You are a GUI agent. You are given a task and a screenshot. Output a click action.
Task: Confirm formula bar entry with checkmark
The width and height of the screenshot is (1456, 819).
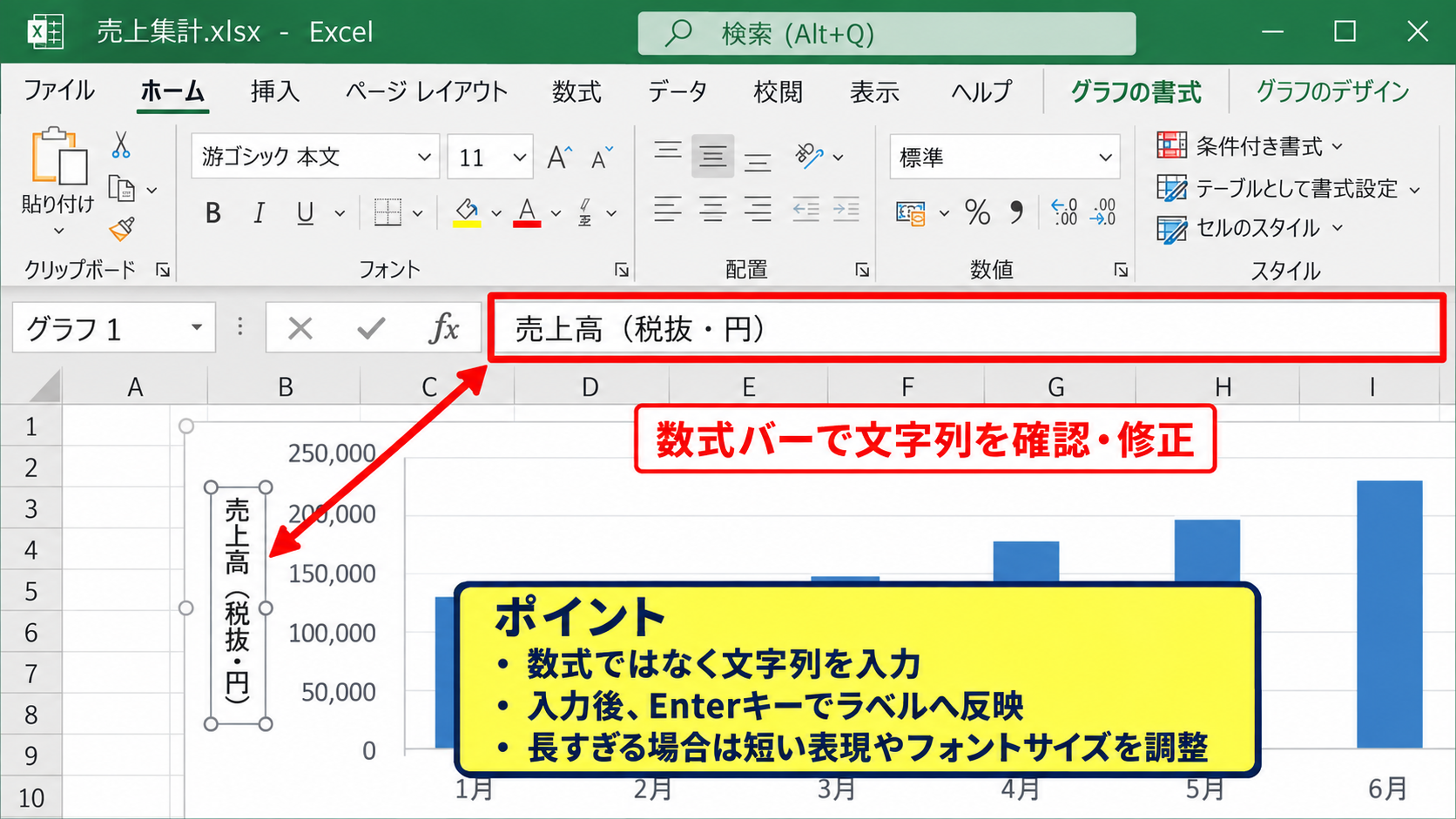371,328
